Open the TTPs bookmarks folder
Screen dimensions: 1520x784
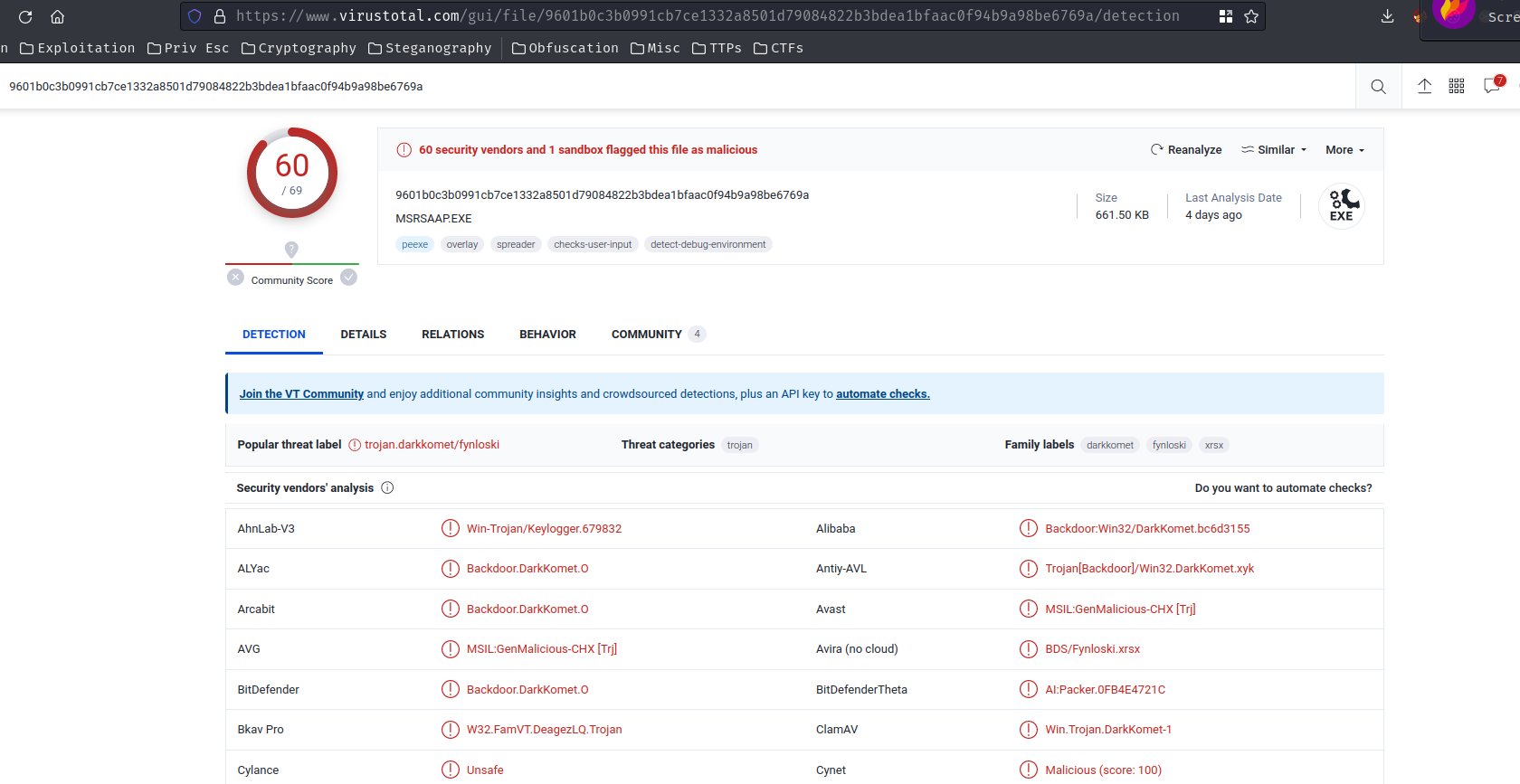tap(717, 48)
